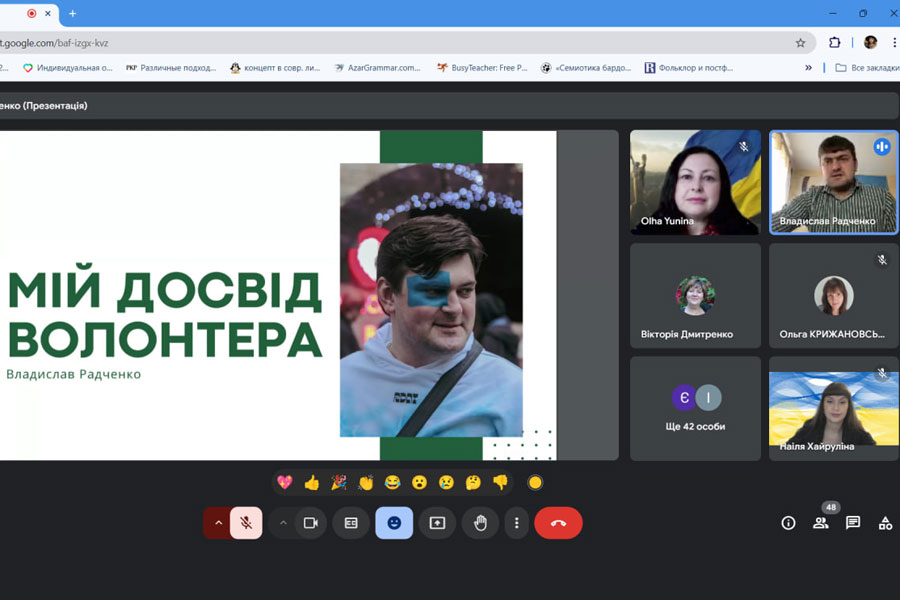Viewport: 900px width, 600px height.
Task: Send the thinking face reaction
Action: (x=474, y=482)
